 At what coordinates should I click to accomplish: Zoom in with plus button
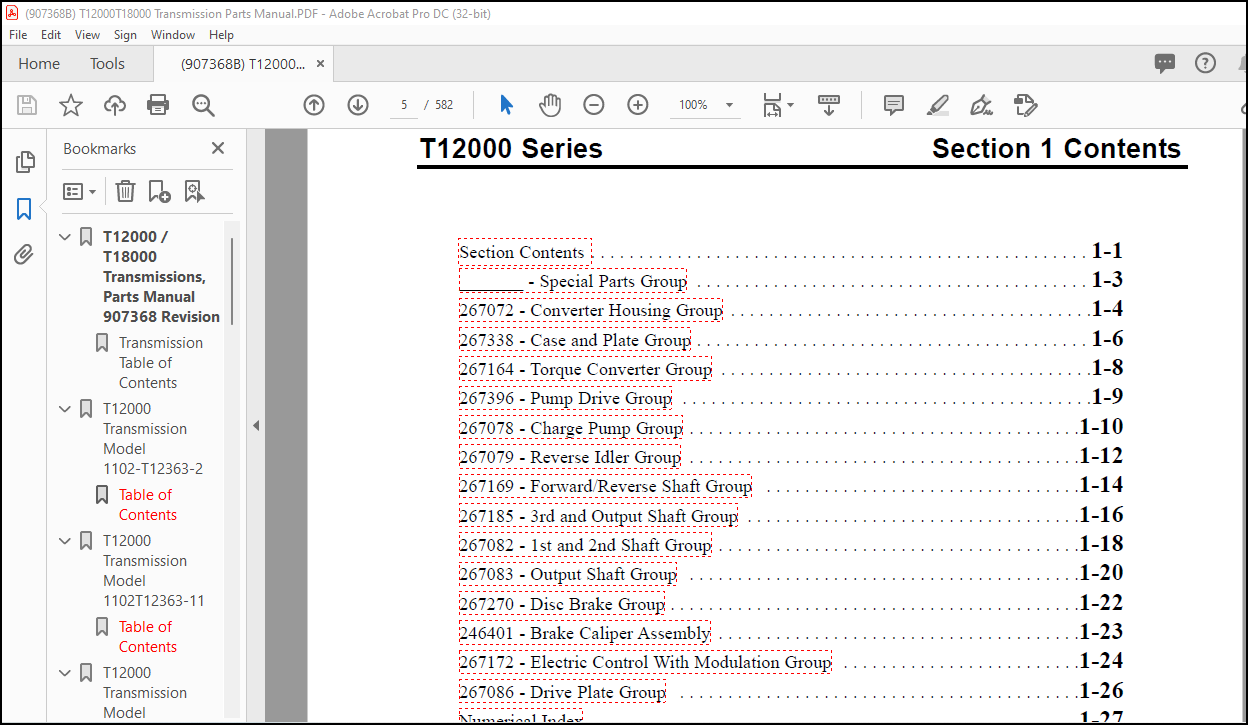(638, 105)
